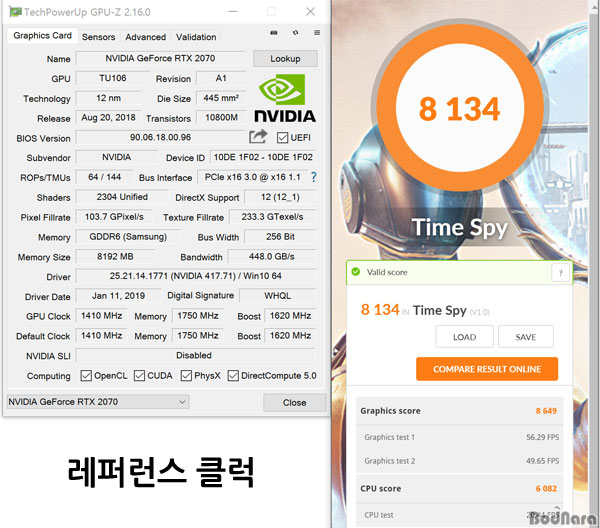
Task: Click the Time Spy title banner
Action: [460, 227]
